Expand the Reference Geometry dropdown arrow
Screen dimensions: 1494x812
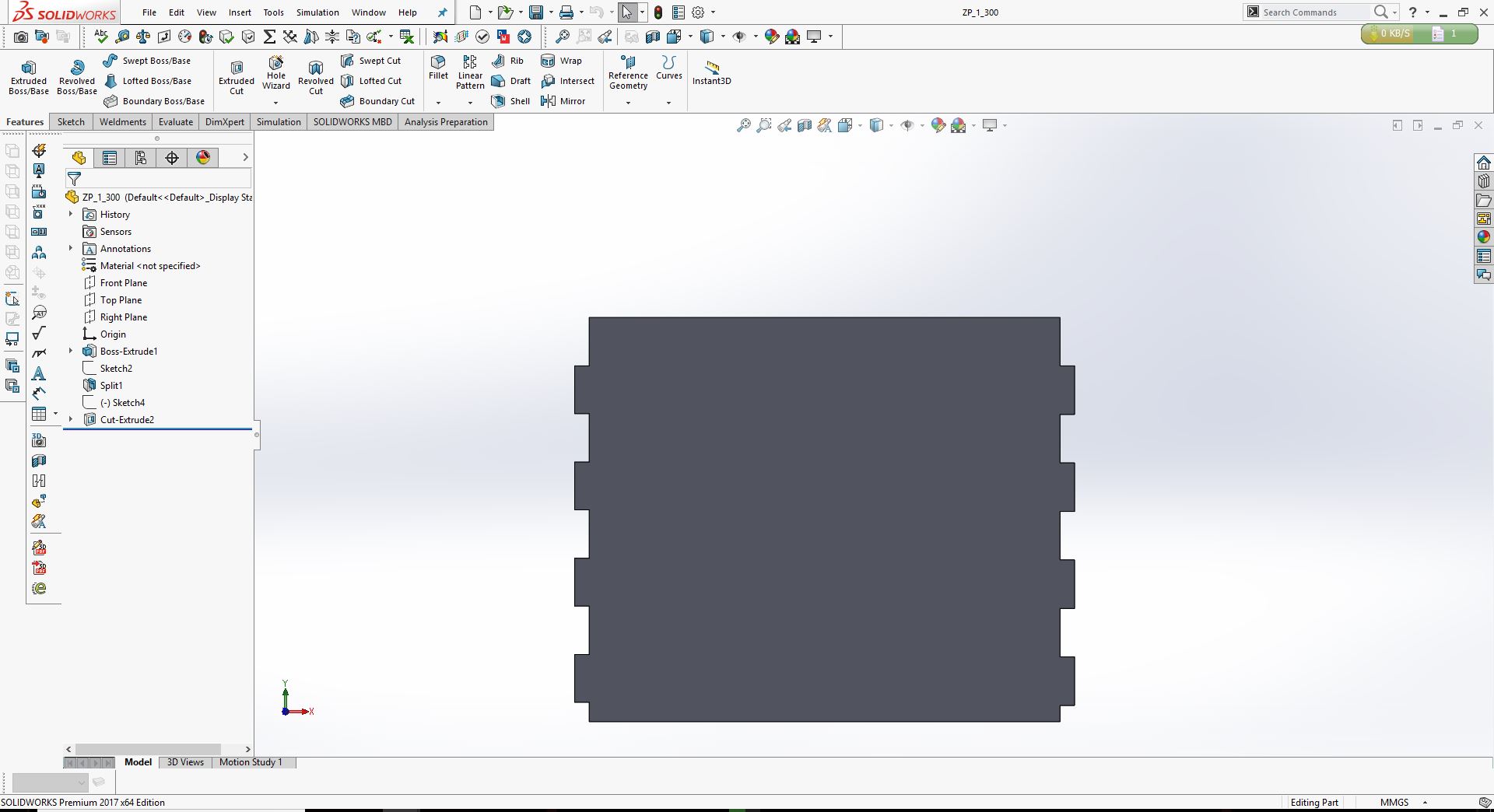coord(628,103)
